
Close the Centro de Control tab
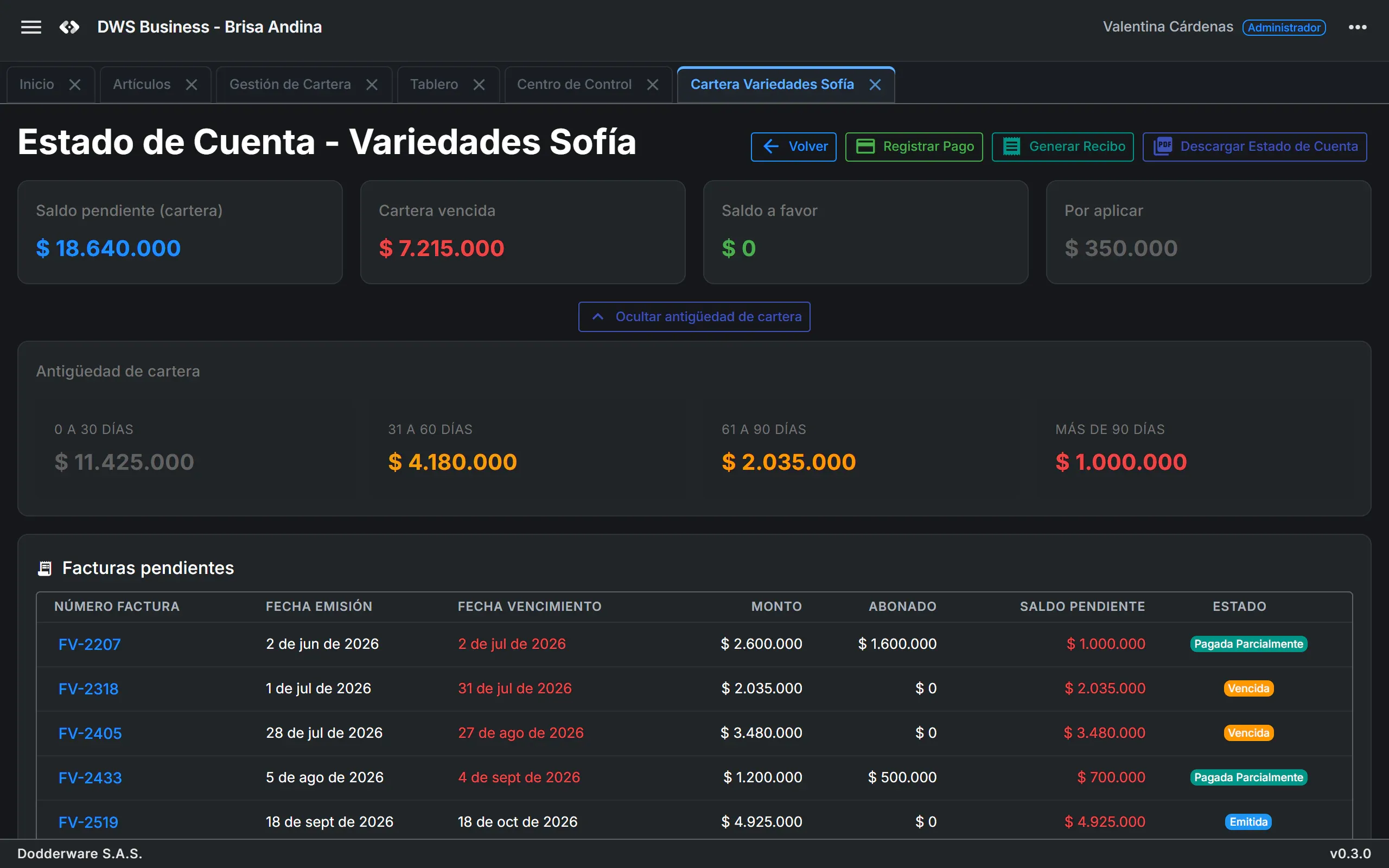[x=653, y=85]
